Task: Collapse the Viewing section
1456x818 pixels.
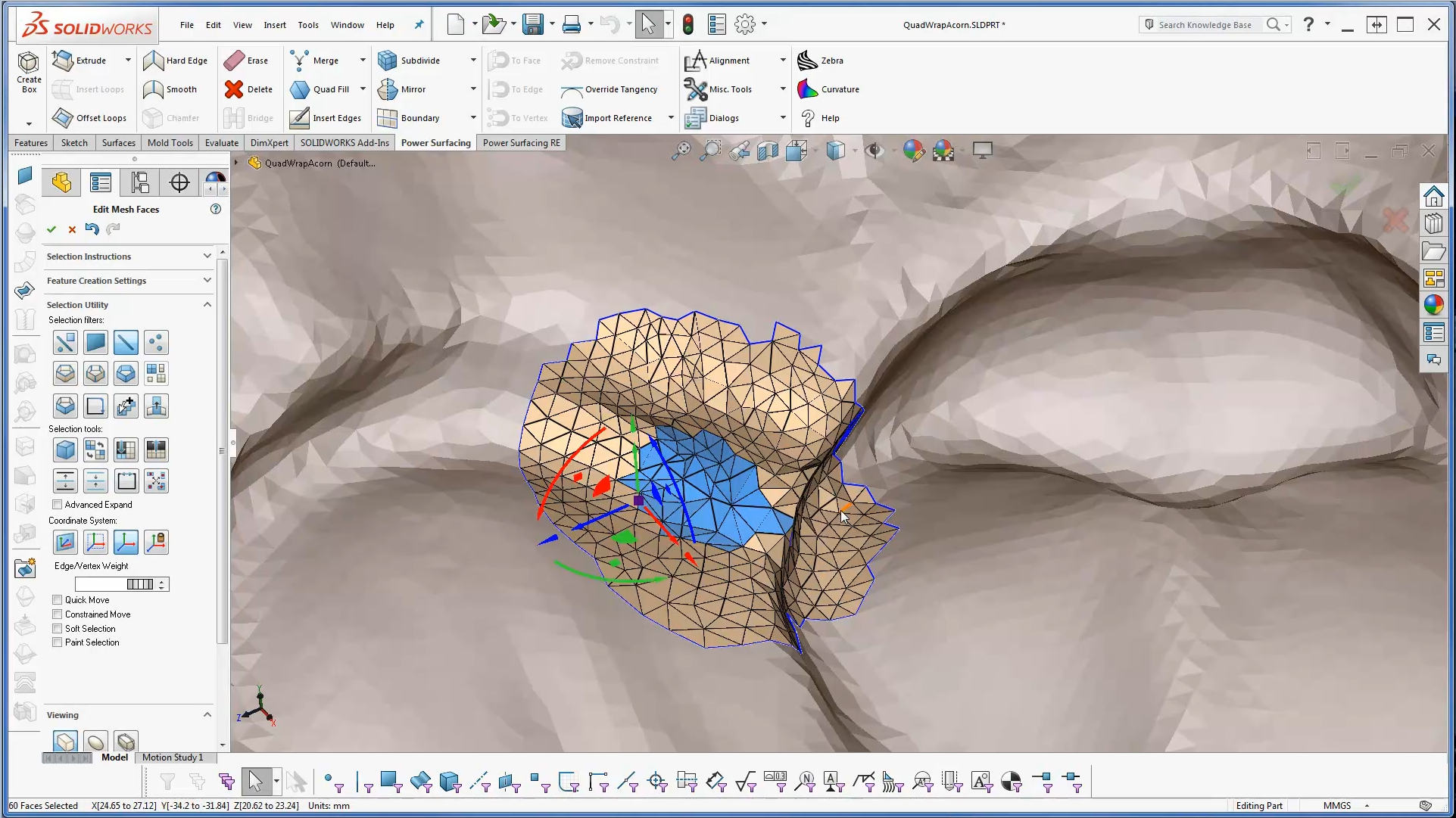Action: 207,714
